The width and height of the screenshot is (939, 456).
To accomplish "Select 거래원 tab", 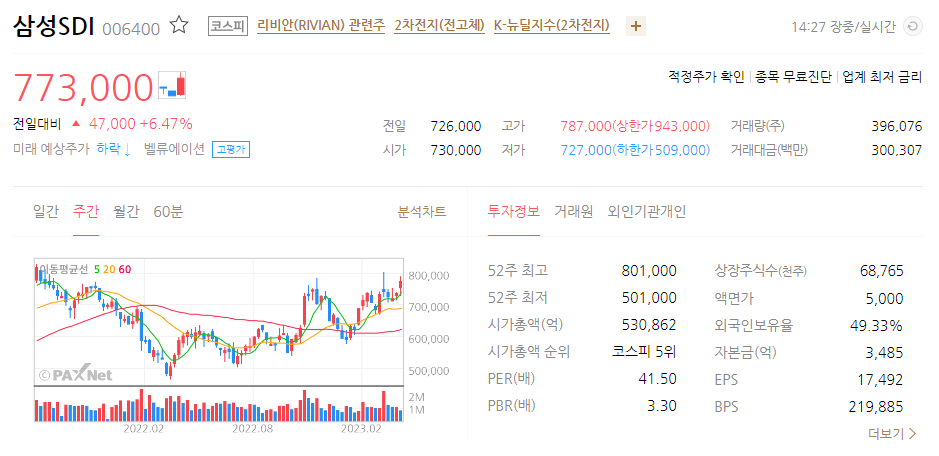I will (x=573, y=212).
